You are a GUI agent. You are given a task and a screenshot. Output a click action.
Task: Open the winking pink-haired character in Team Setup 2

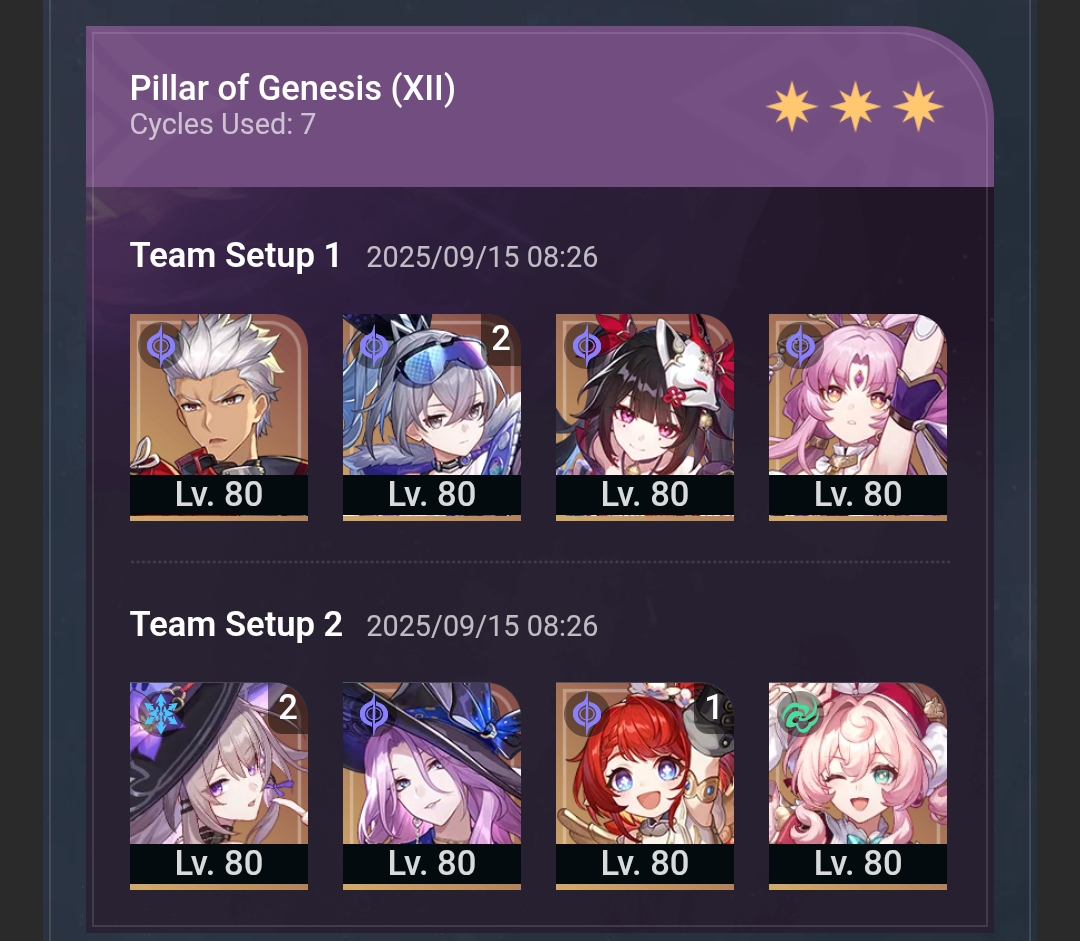pos(858,786)
